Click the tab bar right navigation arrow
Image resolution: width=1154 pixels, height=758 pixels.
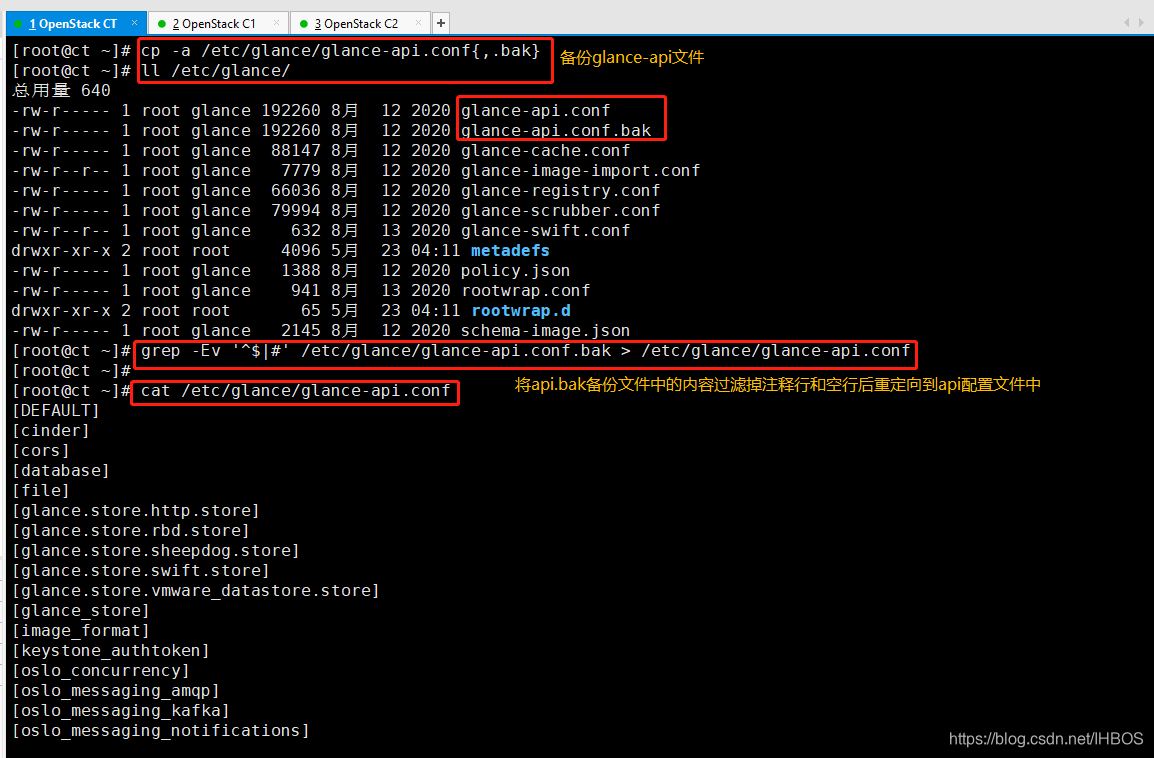[1141, 23]
